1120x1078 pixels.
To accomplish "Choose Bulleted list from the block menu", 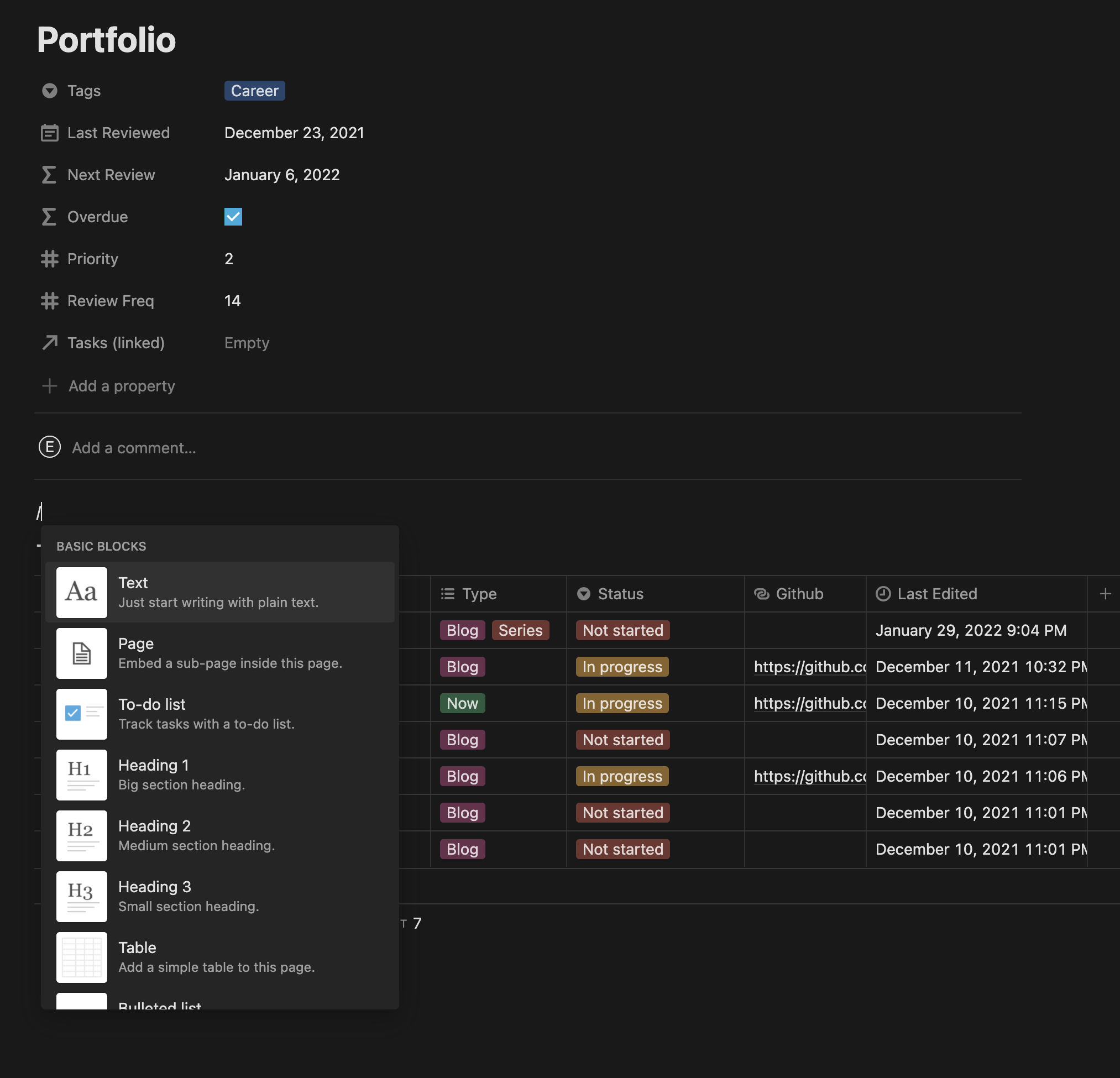I will (x=160, y=1004).
